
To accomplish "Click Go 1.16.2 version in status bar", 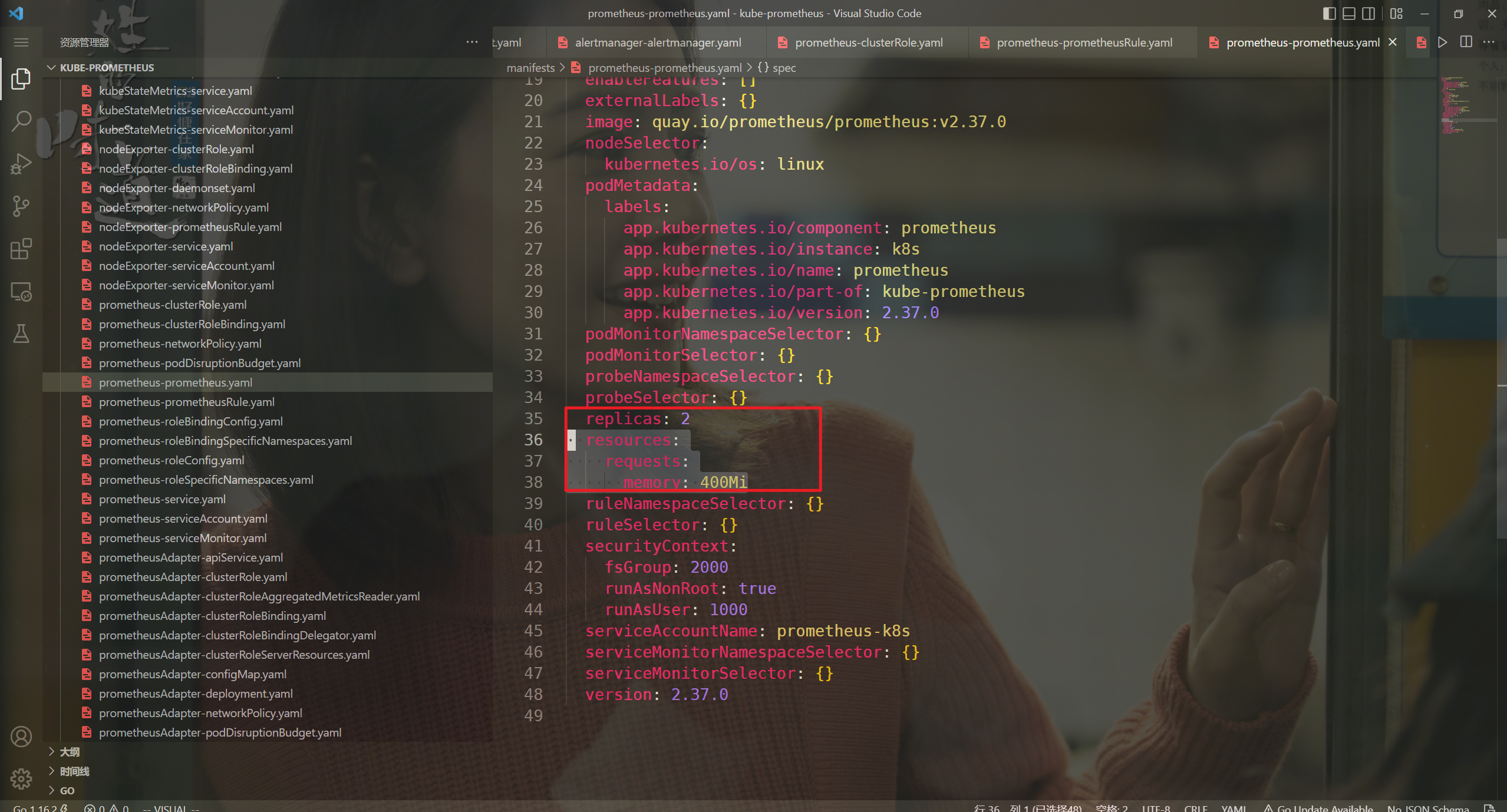I will tap(40, 808).
